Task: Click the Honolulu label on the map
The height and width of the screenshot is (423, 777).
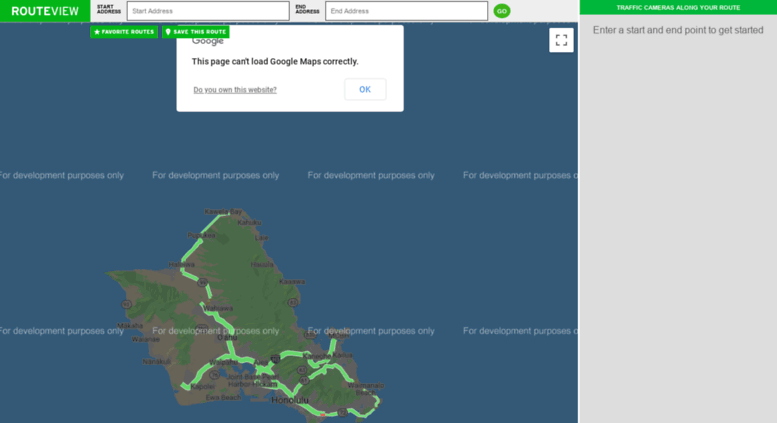Action: click(290, 400)
